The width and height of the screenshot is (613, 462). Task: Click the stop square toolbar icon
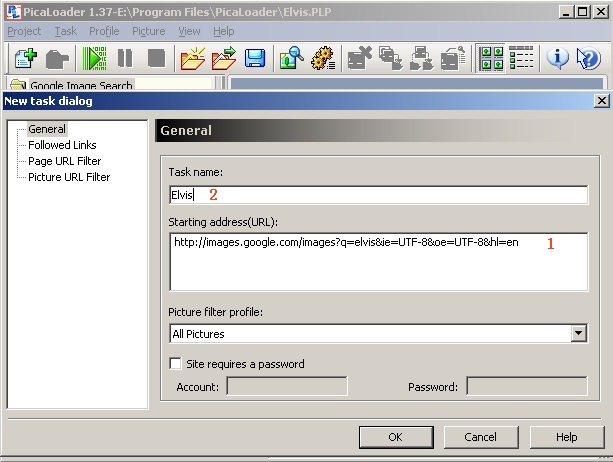[156, 58]
